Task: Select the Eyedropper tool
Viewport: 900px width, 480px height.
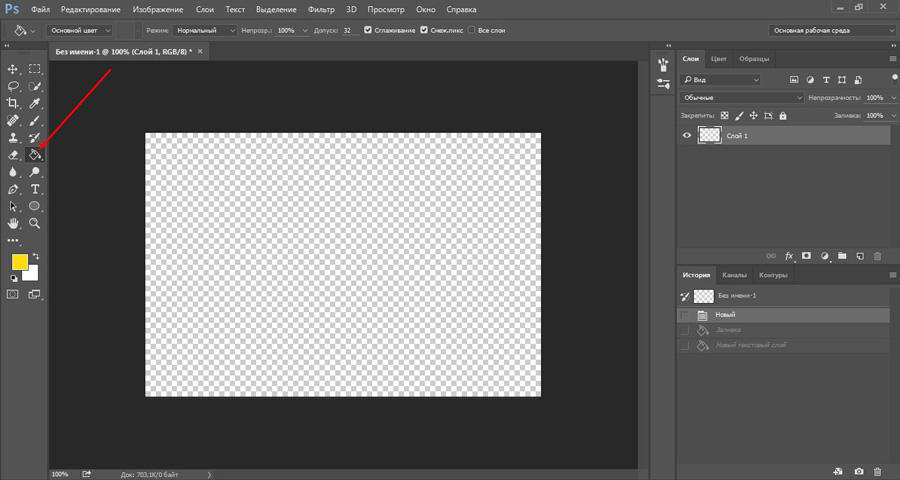Action: click(35, 103)
